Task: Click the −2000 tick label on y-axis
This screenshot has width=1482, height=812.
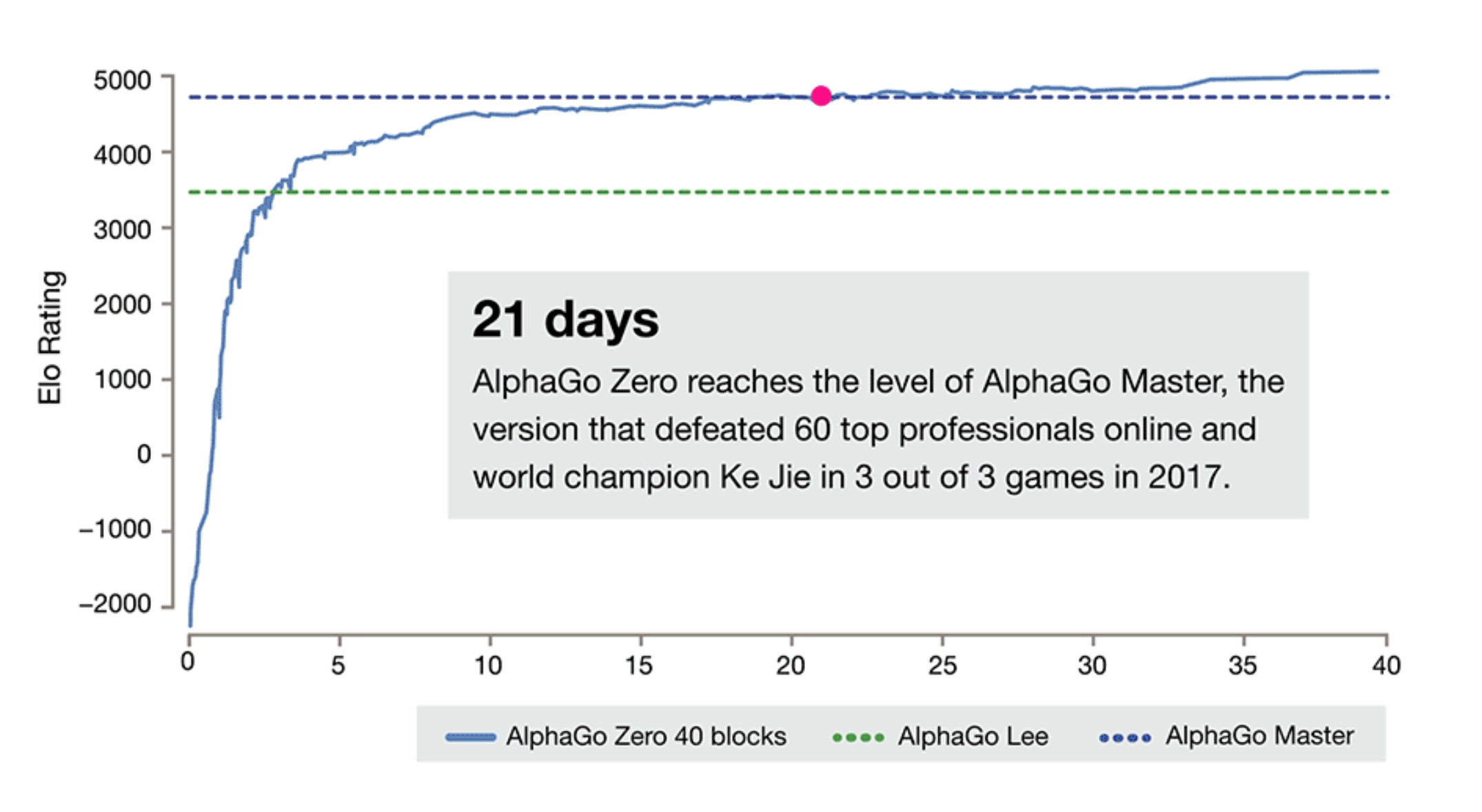Action: coord(114,604)
